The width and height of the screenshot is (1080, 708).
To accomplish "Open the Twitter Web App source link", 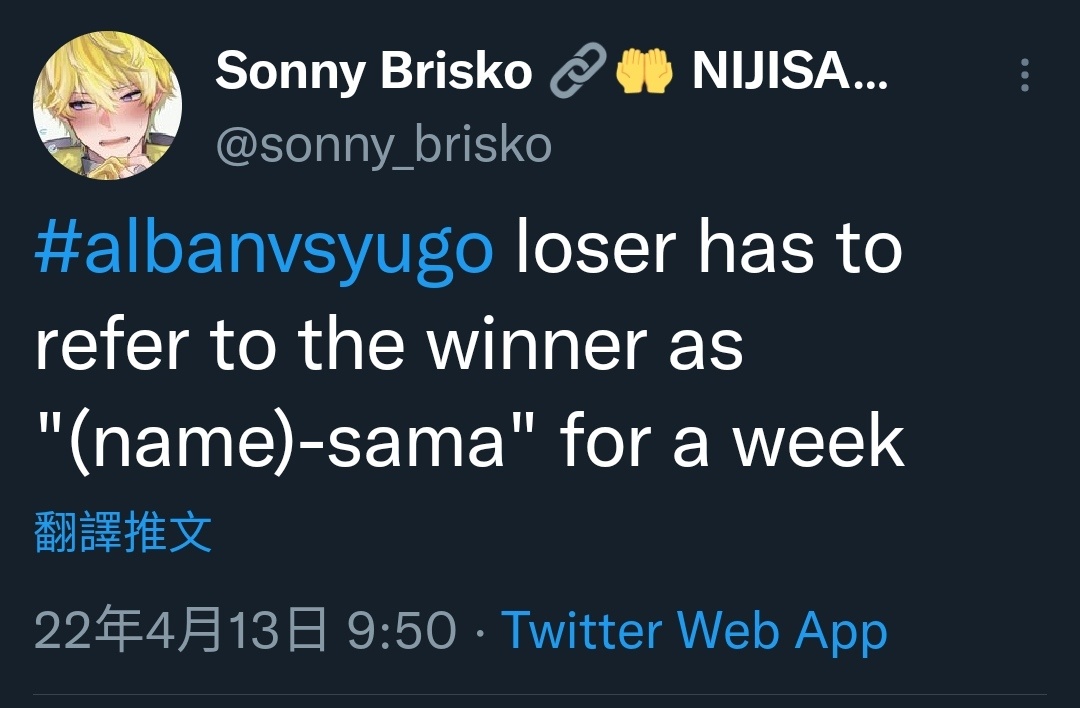I will tap(694, 629).
